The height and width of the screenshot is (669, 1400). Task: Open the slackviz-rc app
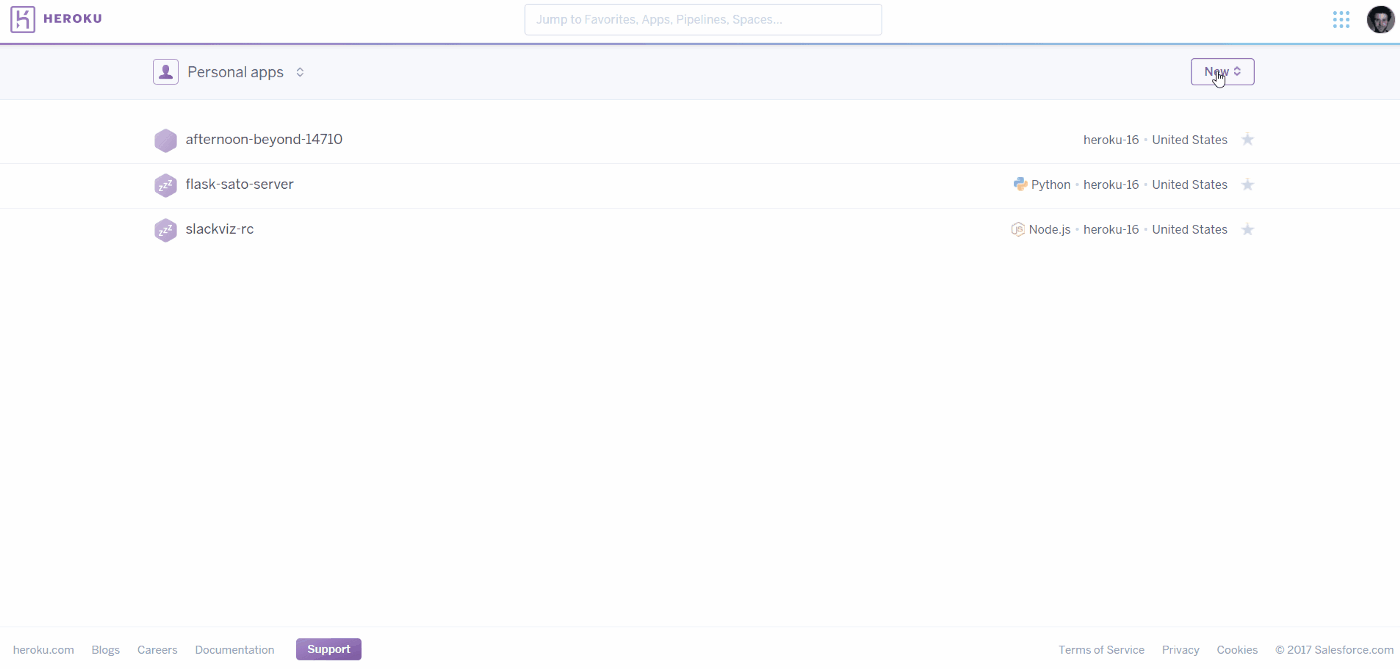pos(220,230)
